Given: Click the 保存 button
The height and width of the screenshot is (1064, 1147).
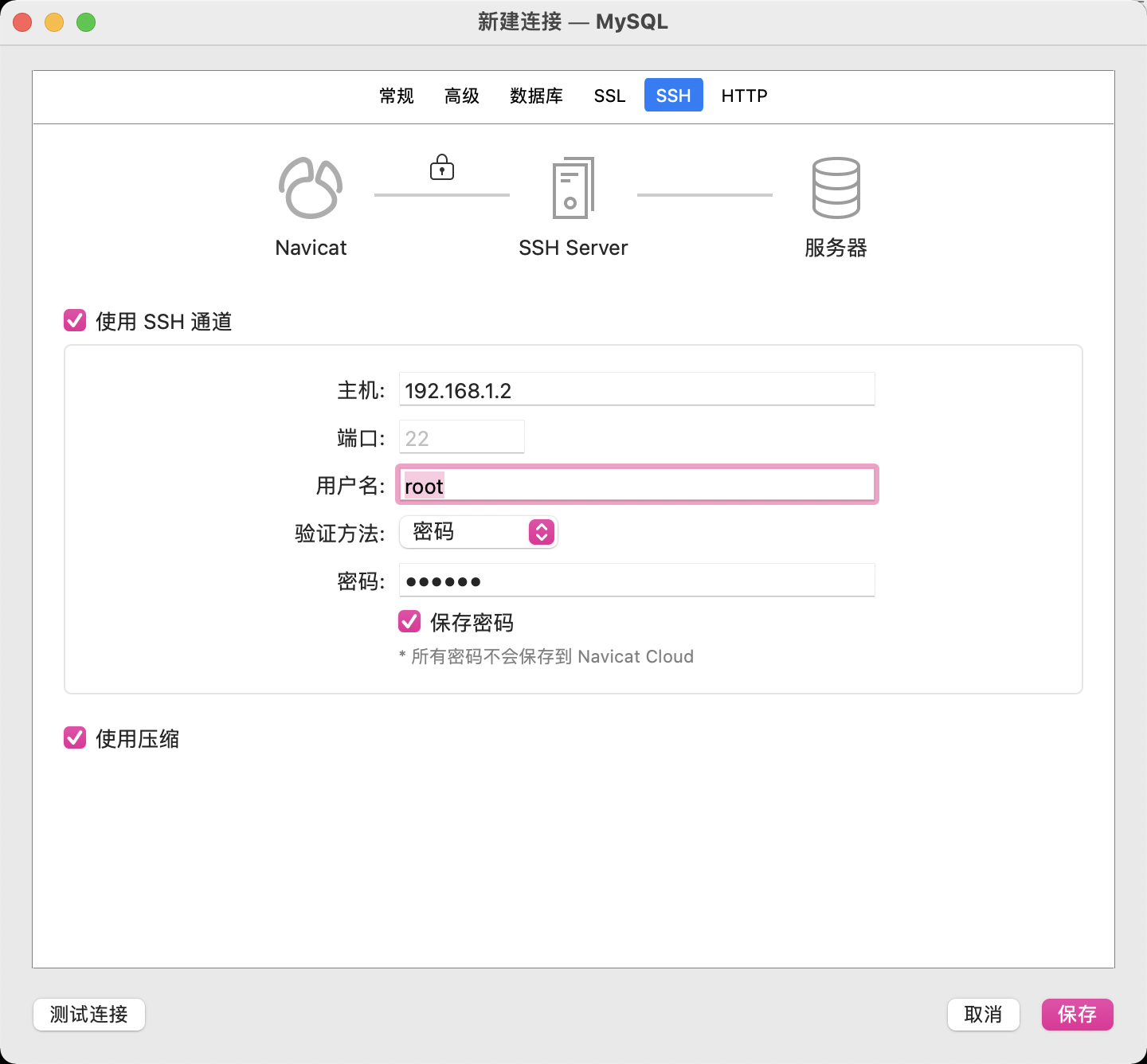Looking at the screenshot, I should [1078, 1015].
